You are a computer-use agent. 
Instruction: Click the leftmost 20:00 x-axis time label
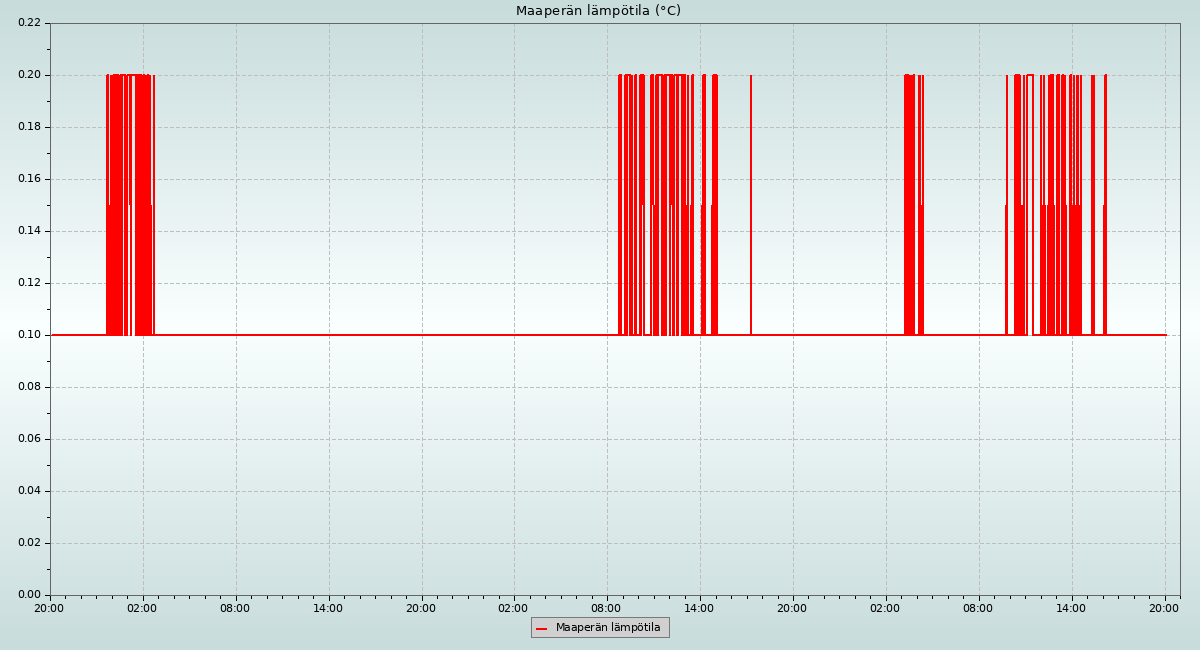[49, 608]
